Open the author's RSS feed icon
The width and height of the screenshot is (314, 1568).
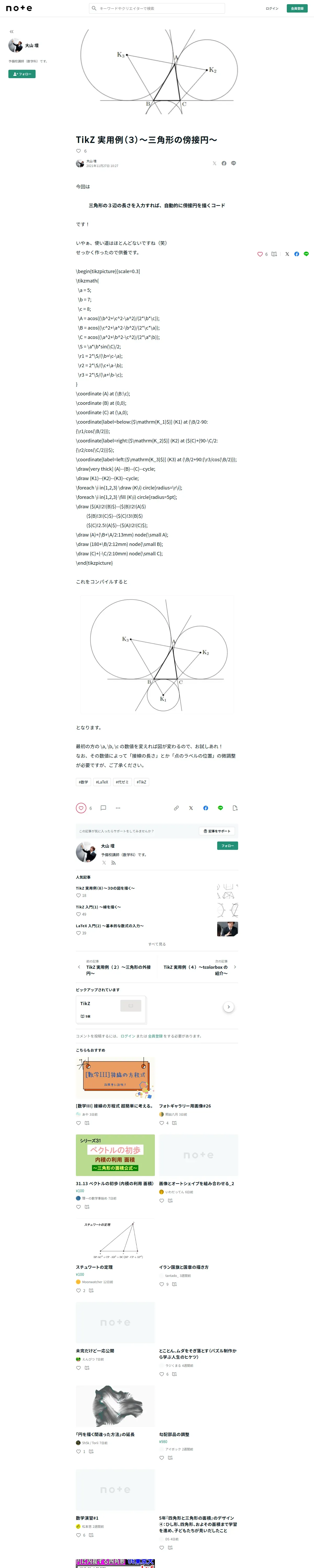[113, 862]
